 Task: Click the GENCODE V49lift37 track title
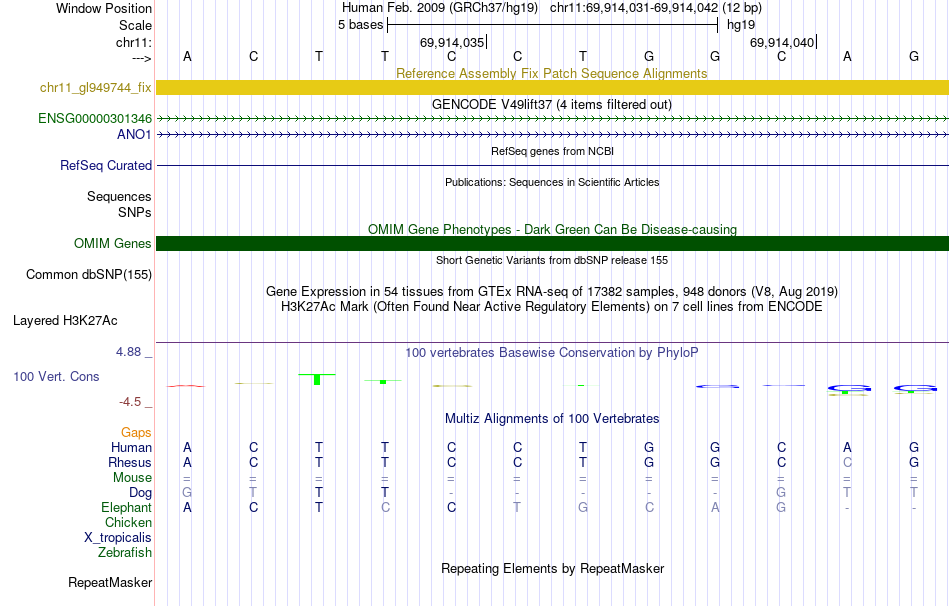tap(552, 105)
